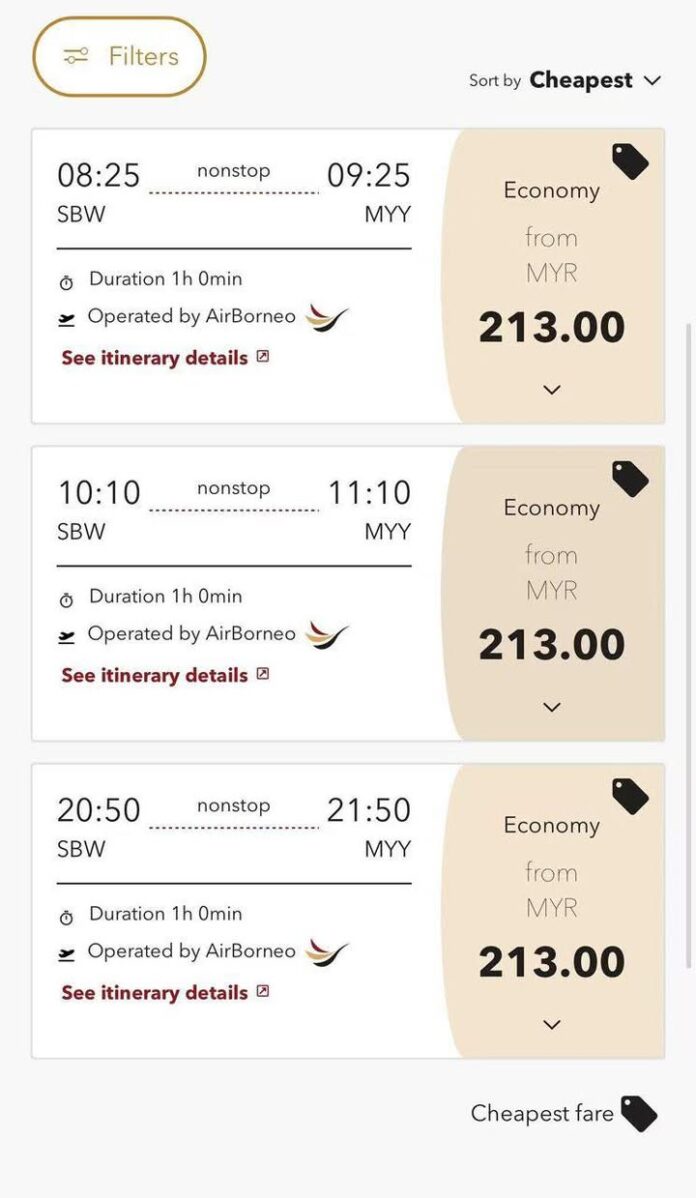Click the duration clock icon on 08:25 flight
The image size is (696, 1198).
[67, 283]
